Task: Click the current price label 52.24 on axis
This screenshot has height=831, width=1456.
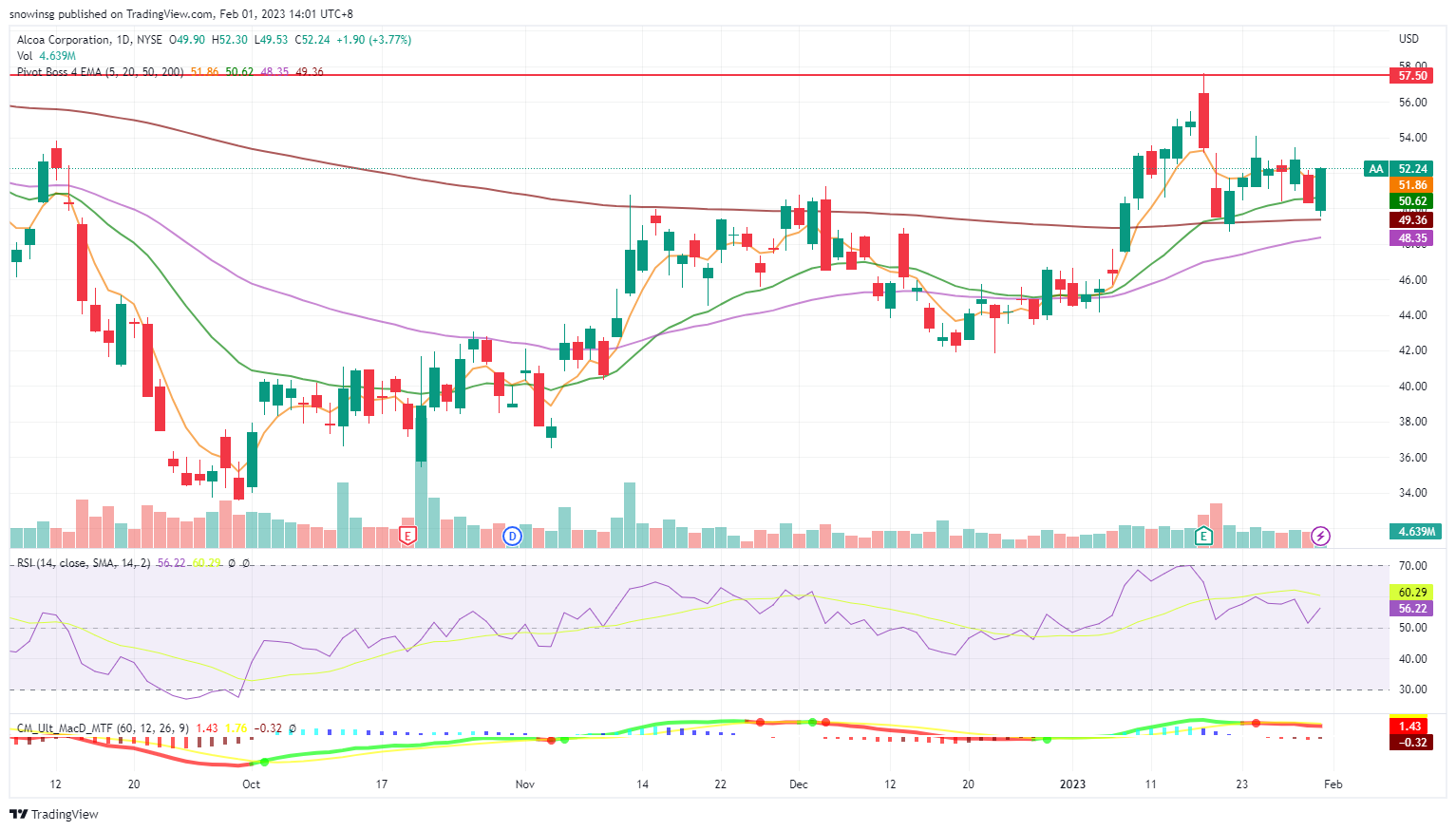Action: coord(1412,169)
